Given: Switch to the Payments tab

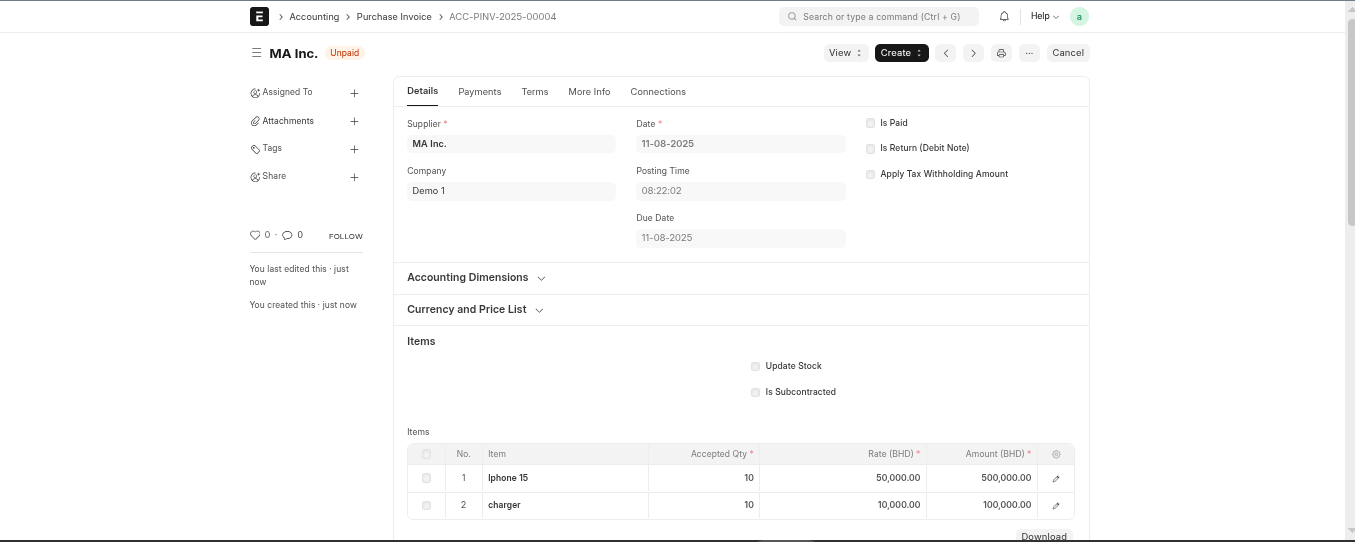Looking at the screenshot, I should tap(479, 92).
